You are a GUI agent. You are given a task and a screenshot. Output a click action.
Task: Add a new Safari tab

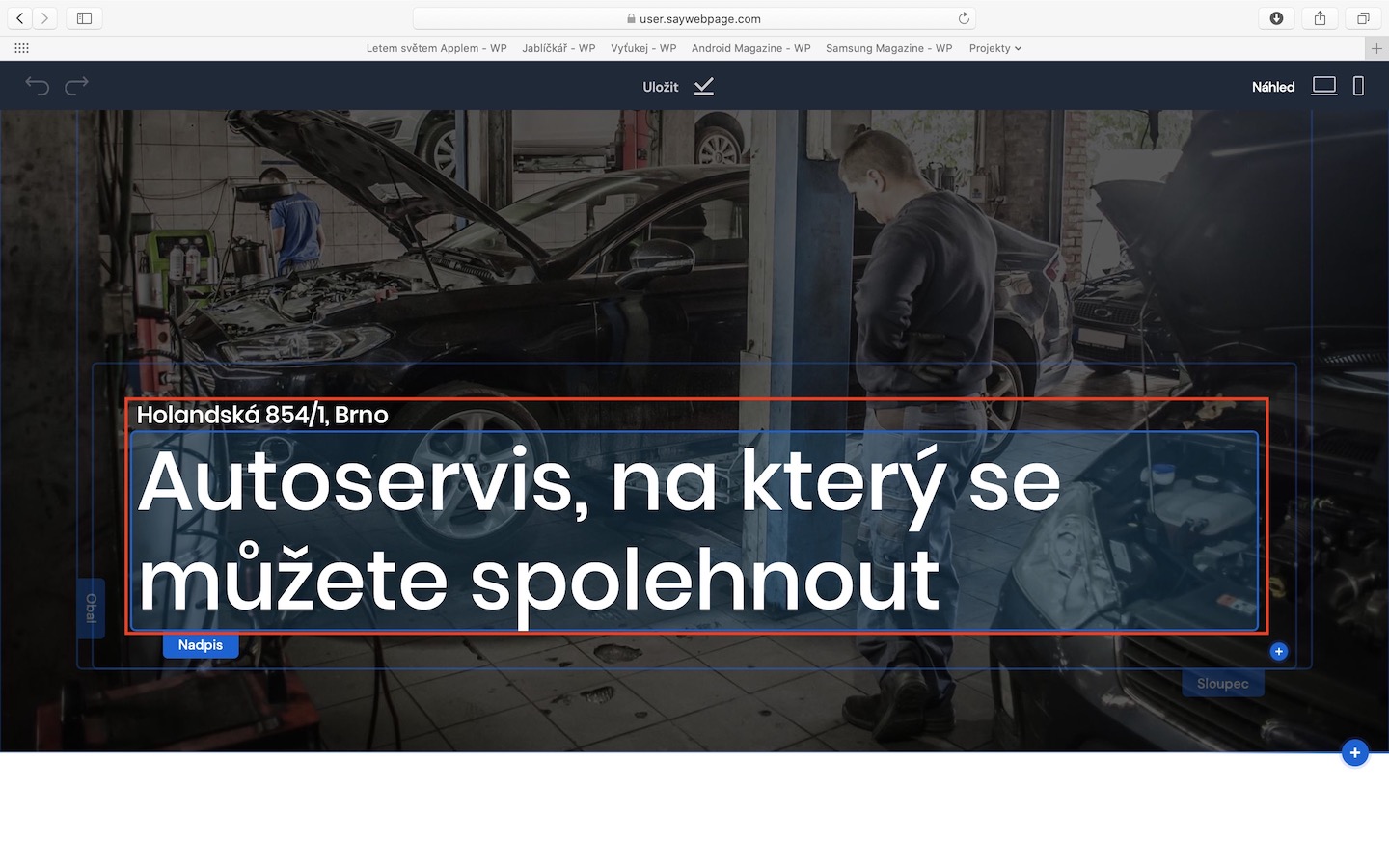[x=1376, y=48]
